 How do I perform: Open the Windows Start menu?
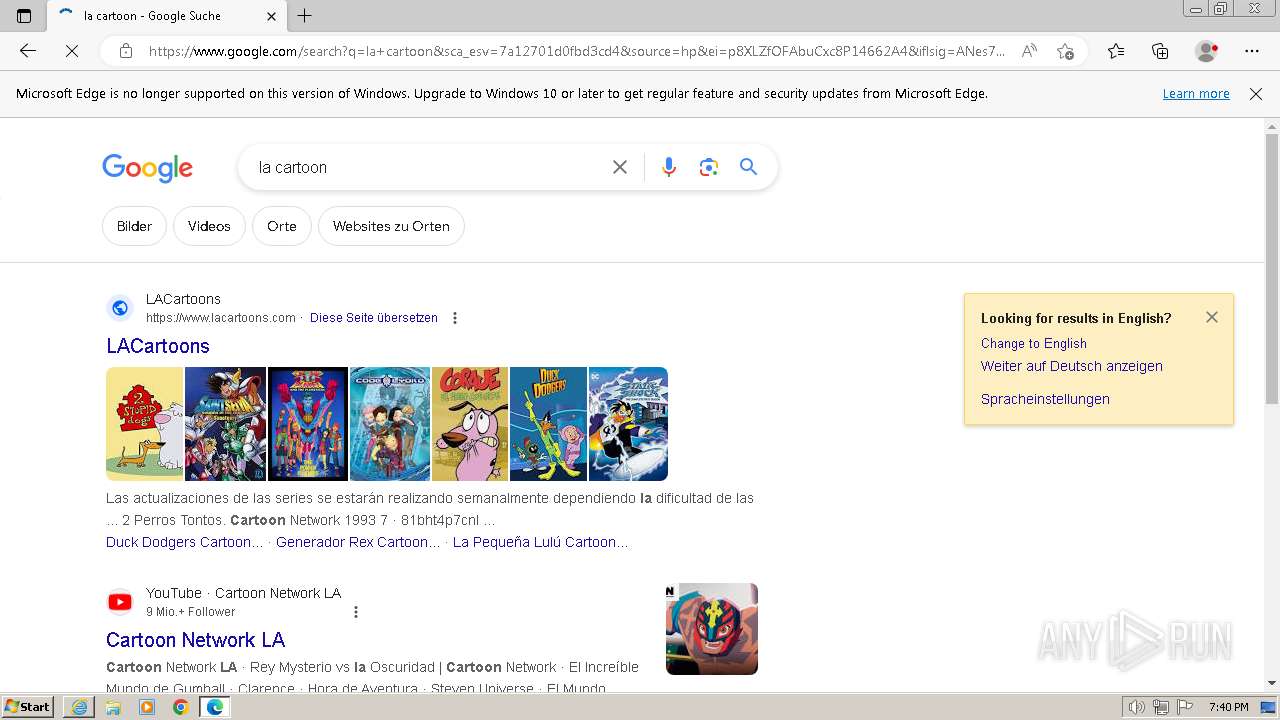(27, 707)
